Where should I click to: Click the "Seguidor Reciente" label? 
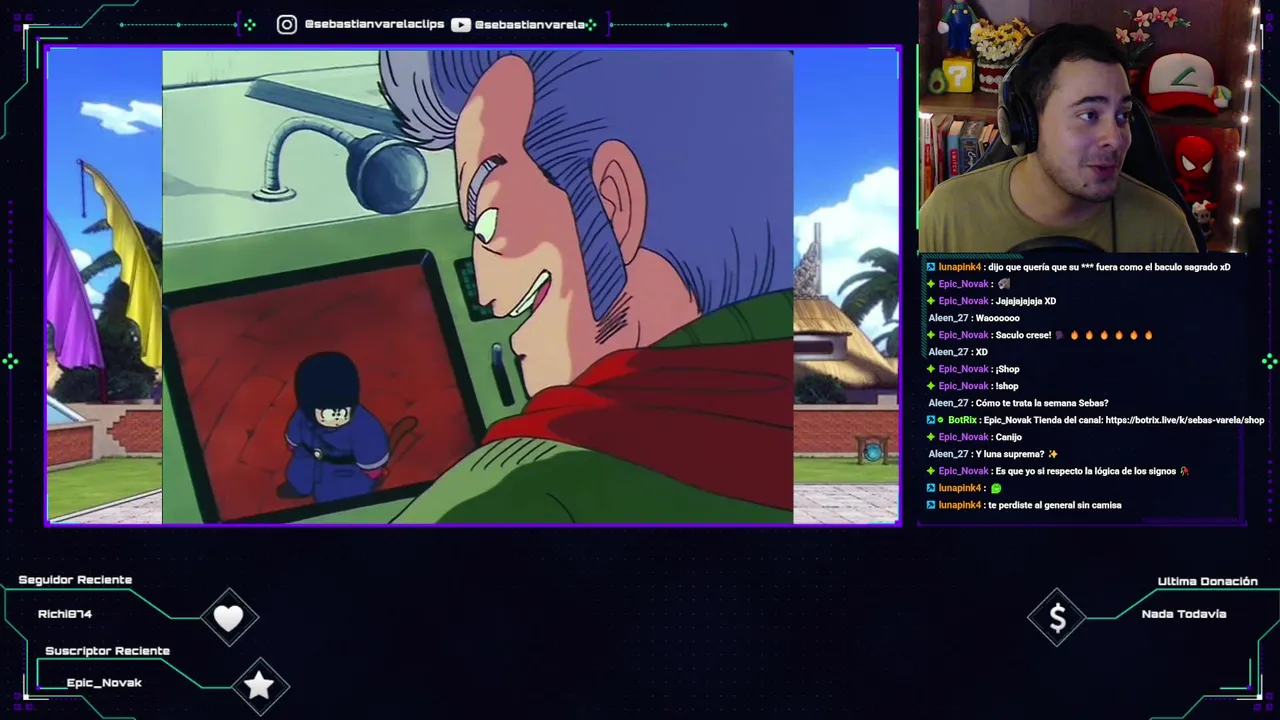point(75,580)
